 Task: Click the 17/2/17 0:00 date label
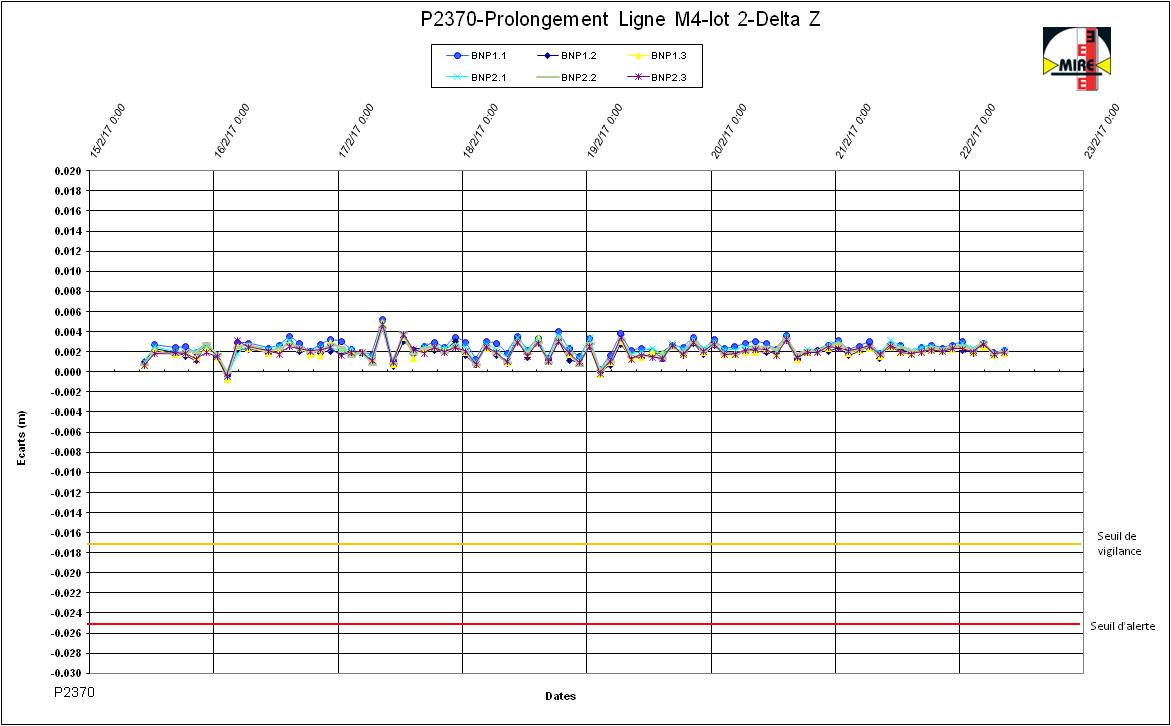click(x=356, y=131)
